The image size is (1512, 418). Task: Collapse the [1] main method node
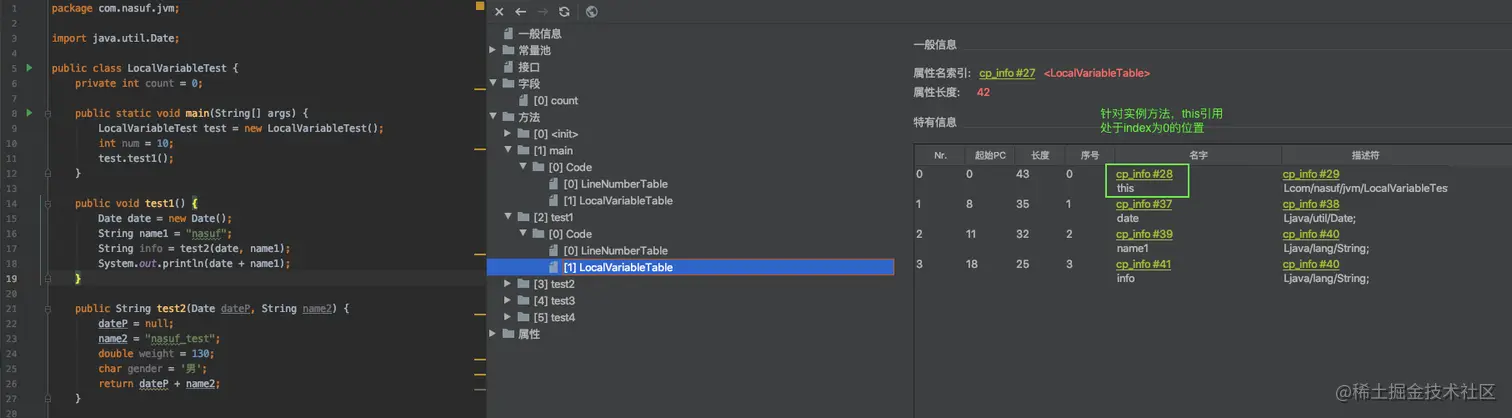click(508, 151)
